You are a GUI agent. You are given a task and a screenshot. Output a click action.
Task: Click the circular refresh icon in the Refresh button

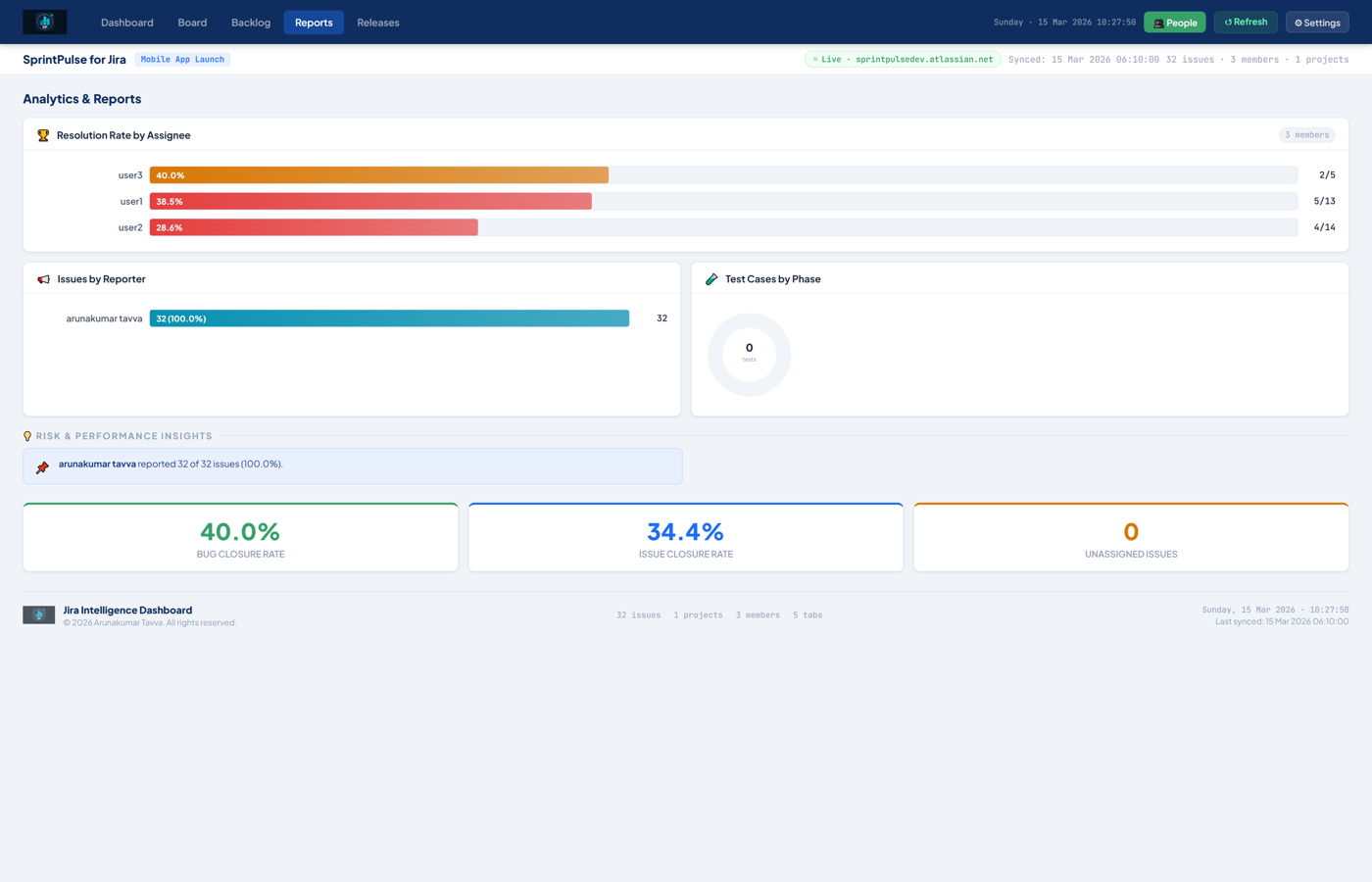1227,22
